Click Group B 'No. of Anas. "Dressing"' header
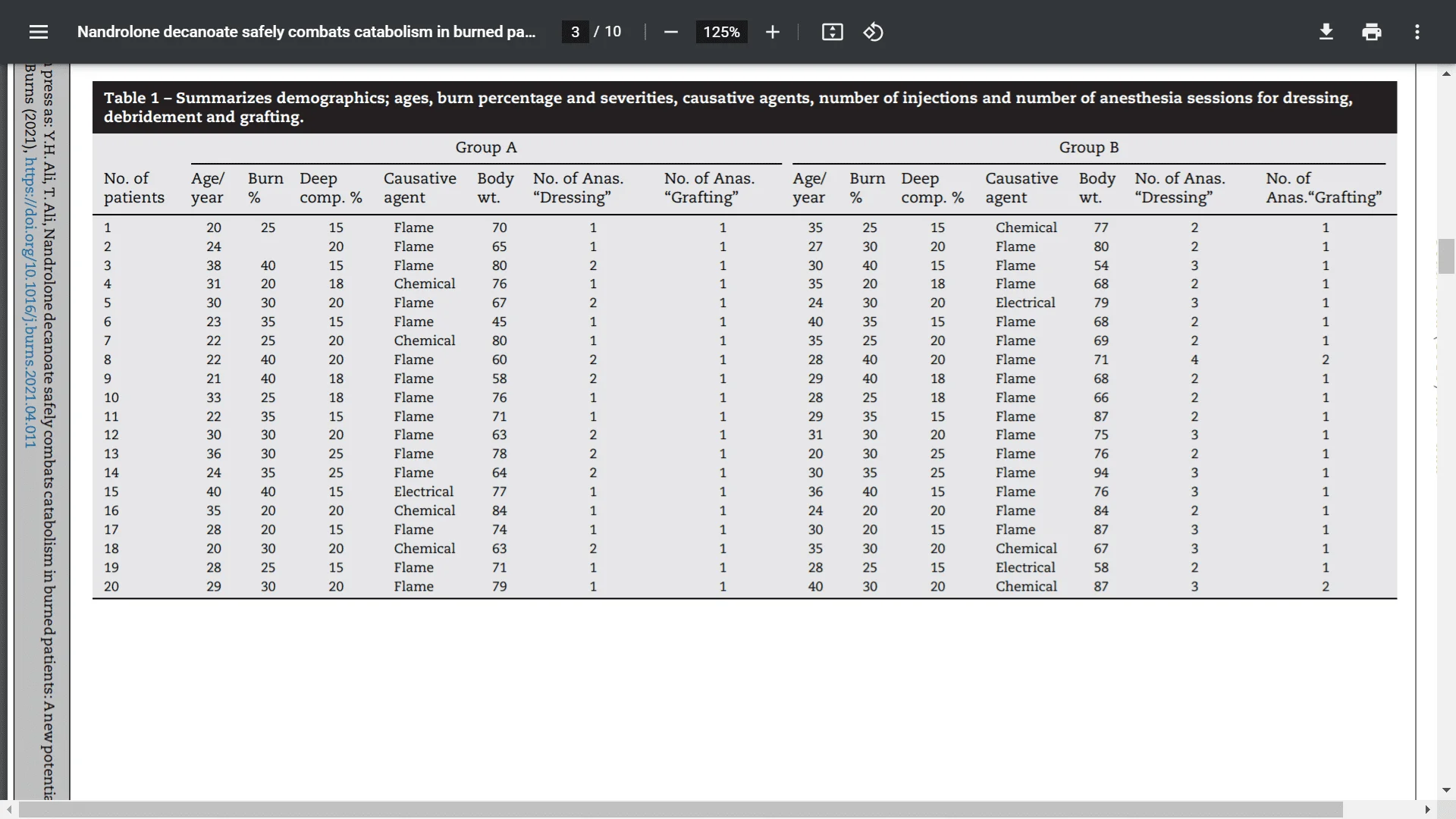 1179,187
